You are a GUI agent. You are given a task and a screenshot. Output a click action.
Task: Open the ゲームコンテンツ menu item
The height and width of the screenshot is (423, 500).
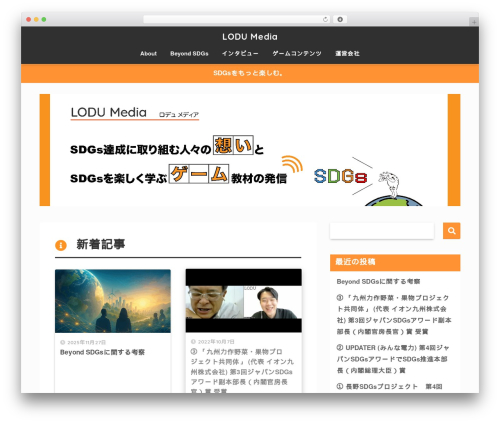click(x=297, y=53)
